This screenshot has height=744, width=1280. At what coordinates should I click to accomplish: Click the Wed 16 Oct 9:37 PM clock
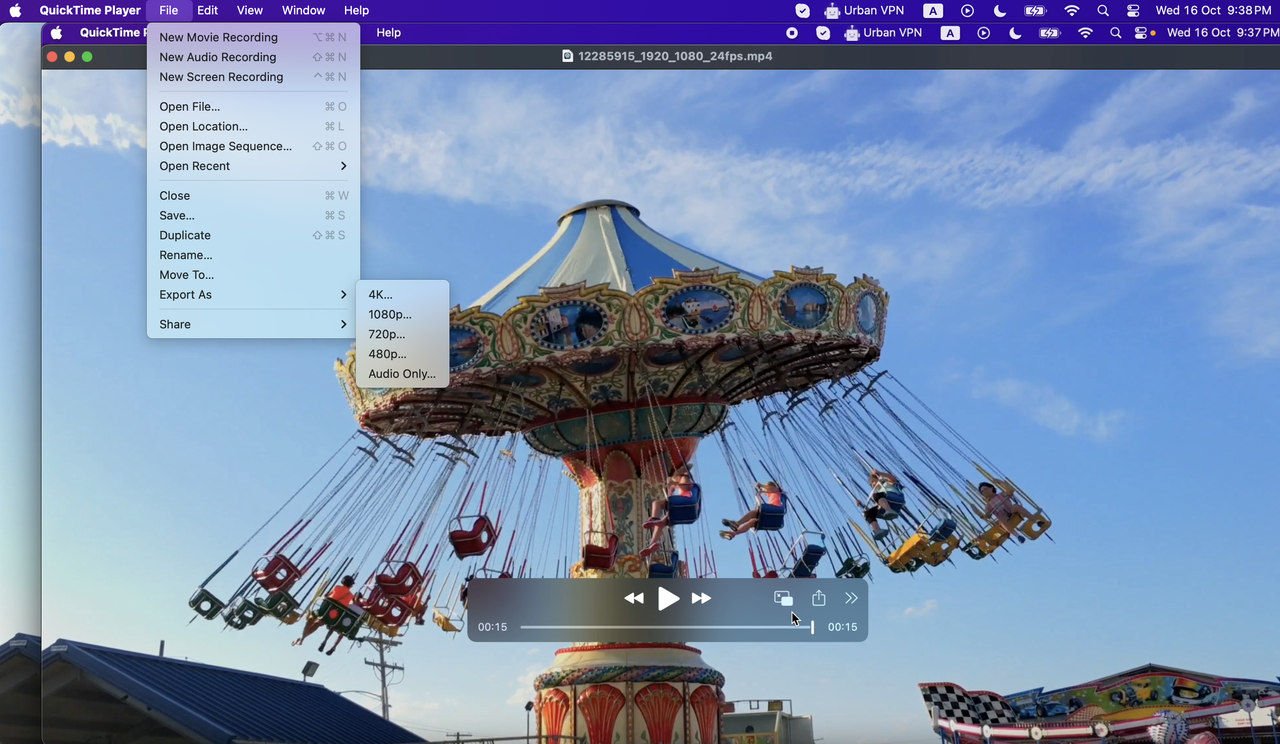click(x=1223, y=33)
